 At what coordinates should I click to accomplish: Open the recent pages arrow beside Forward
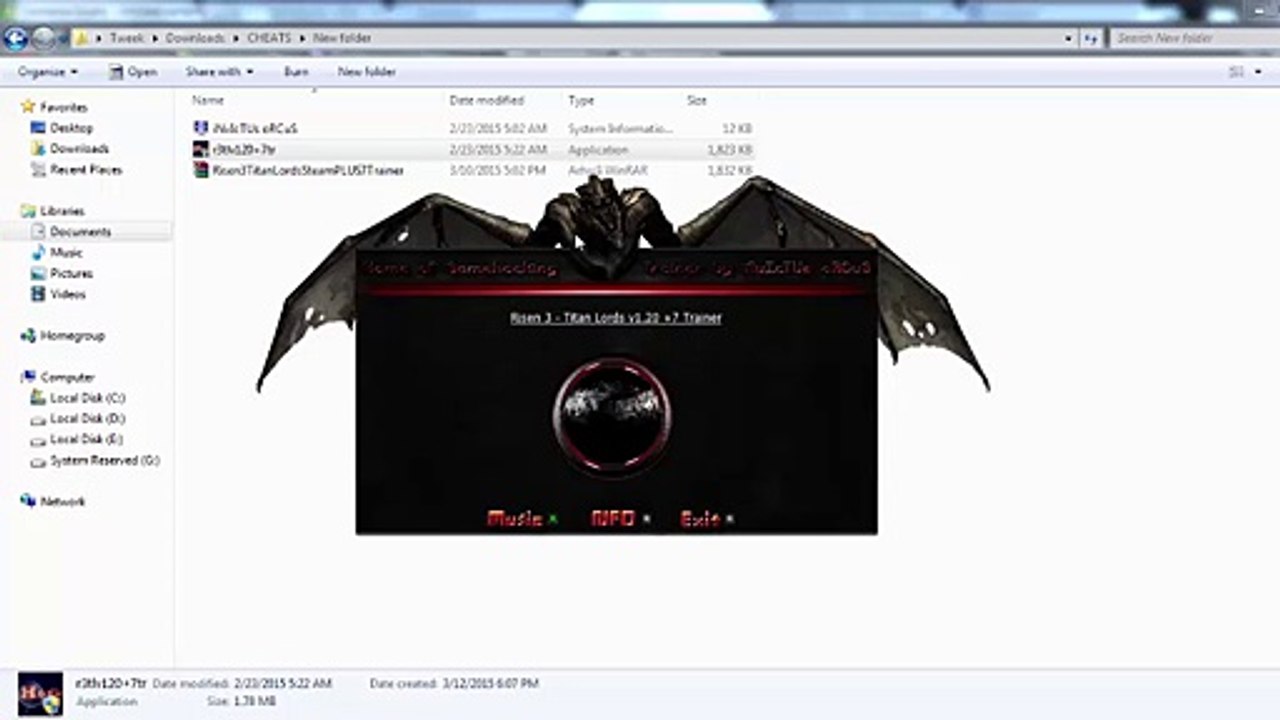click(x=64, y=39)
